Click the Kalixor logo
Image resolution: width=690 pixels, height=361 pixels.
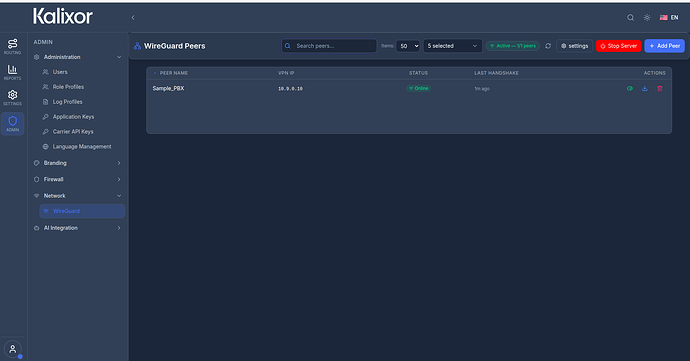pyautogui.click(x=63, y=17)
